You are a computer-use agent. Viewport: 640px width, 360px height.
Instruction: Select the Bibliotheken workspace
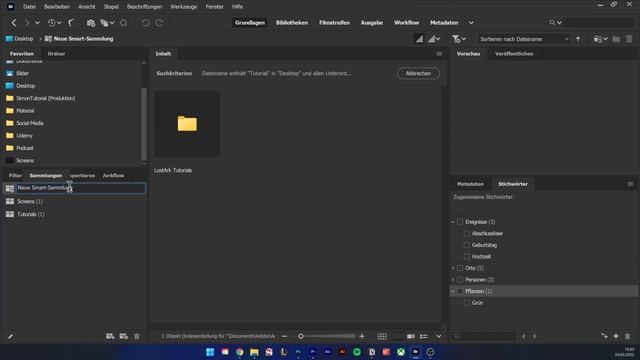pos(292,23)
